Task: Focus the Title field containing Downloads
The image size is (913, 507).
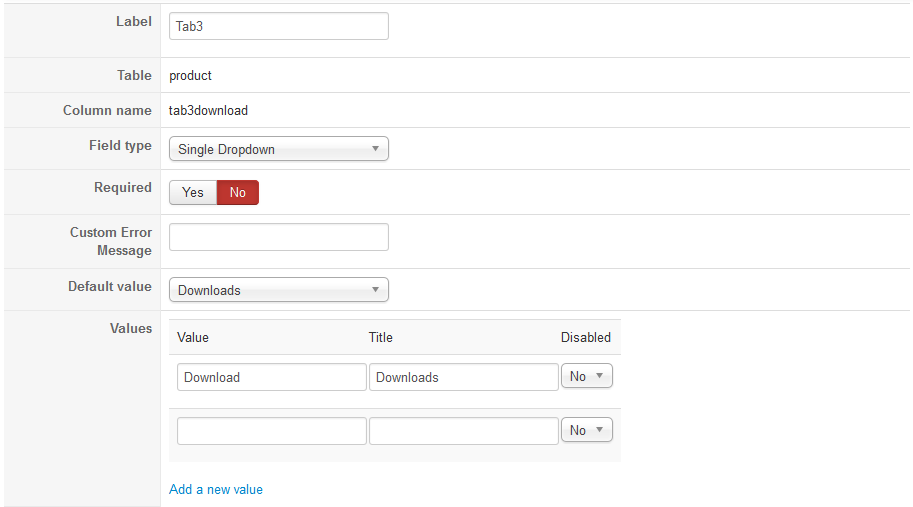Action: tap(463, 377)
